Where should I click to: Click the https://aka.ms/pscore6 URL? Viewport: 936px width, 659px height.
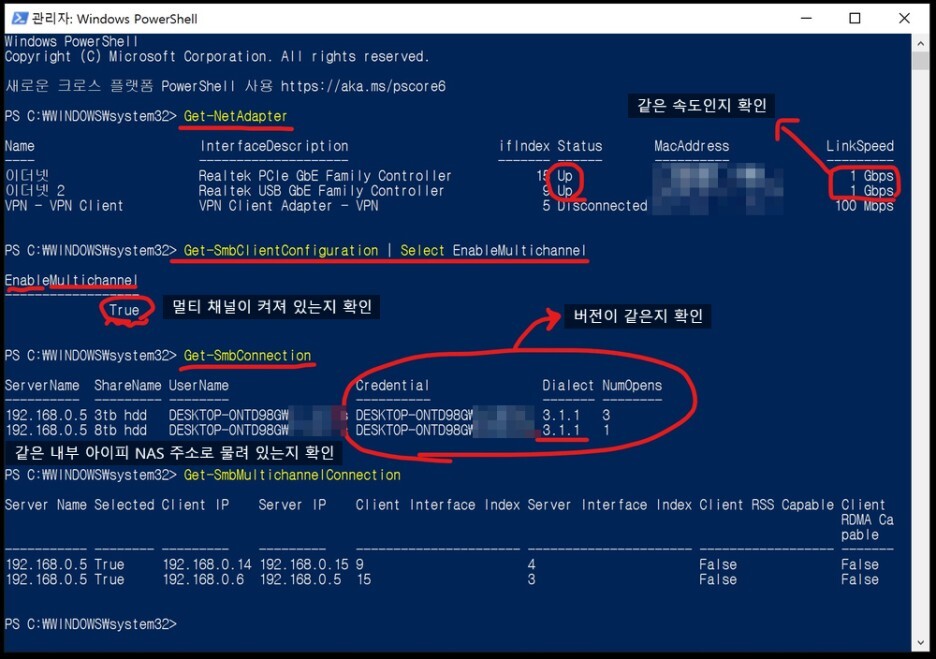coord(363,87)
